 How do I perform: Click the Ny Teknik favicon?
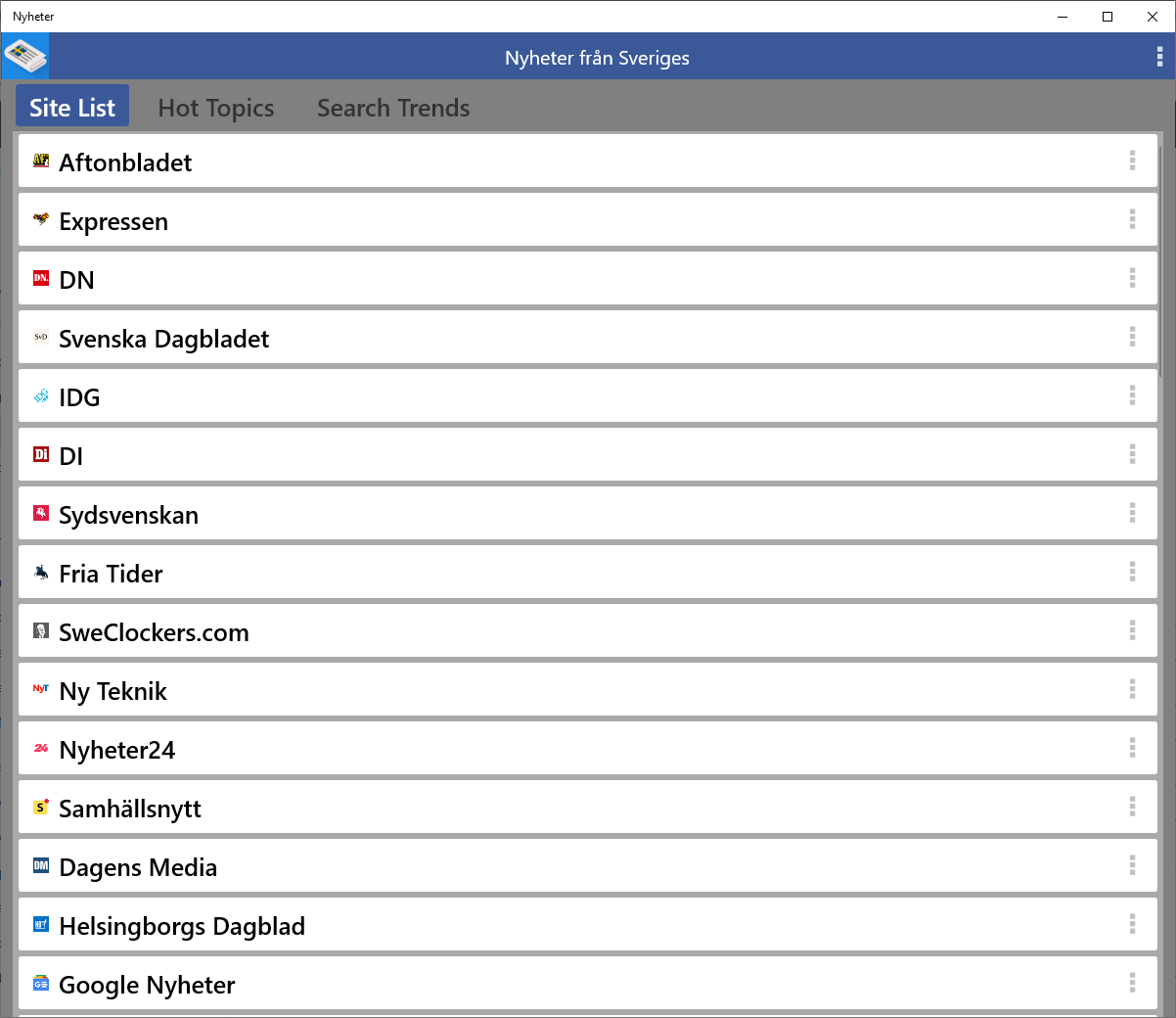tap(41, 689)
